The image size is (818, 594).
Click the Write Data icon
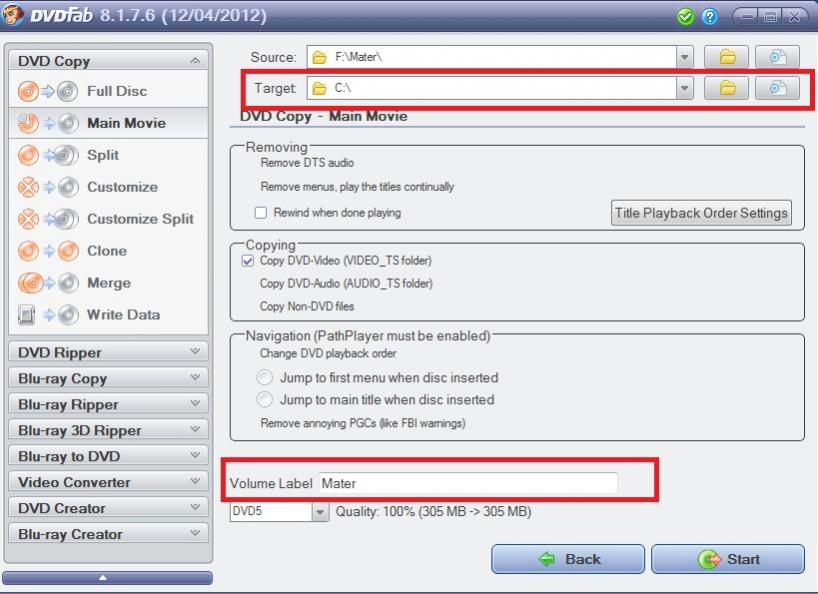[x=48, y=315]
